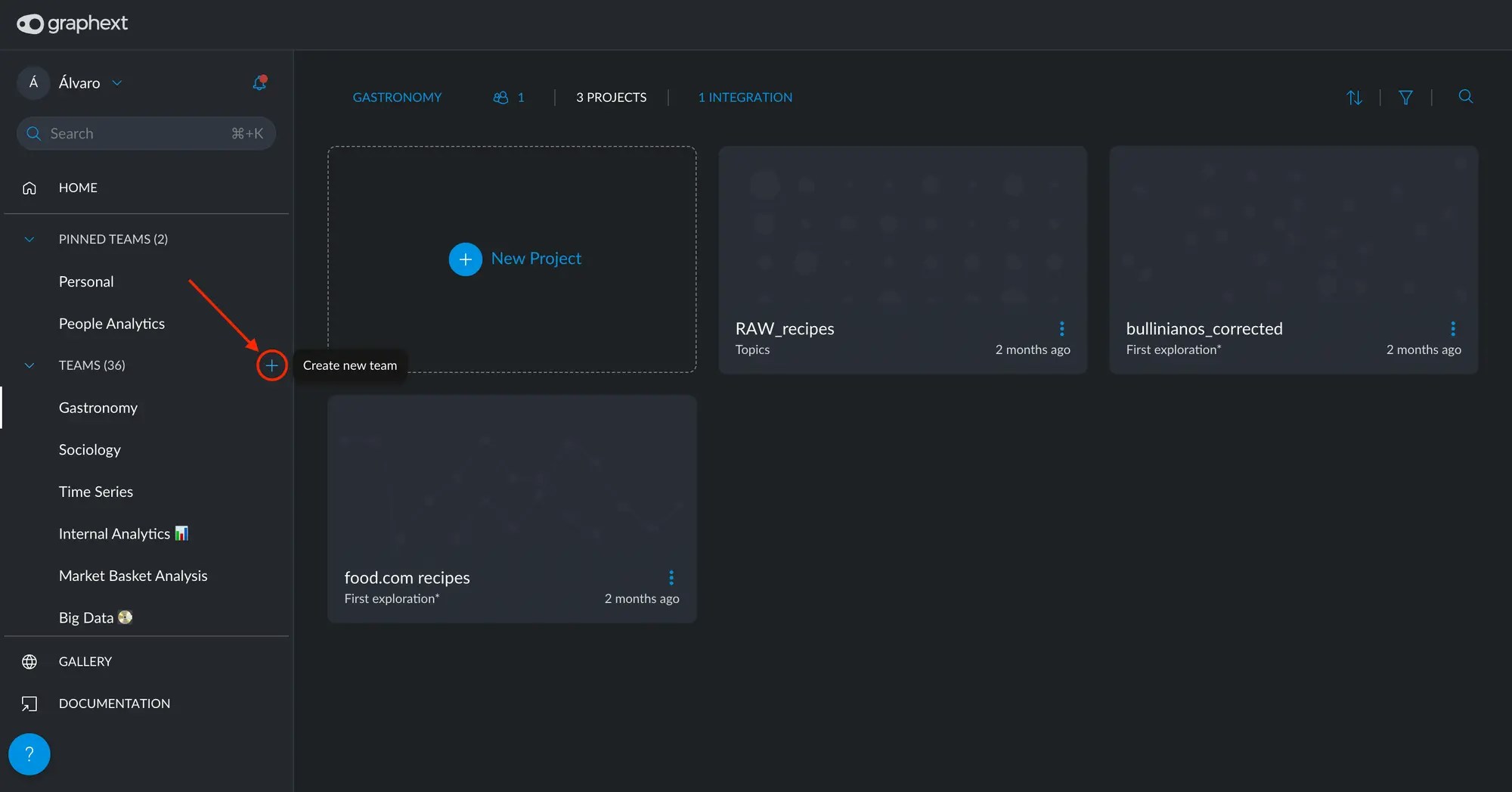The width and height of the screenshot is (1512, 792).
Task: Open the team members icon next to Gastronomy
Action: pyautogui.click(x=500, y=97)
